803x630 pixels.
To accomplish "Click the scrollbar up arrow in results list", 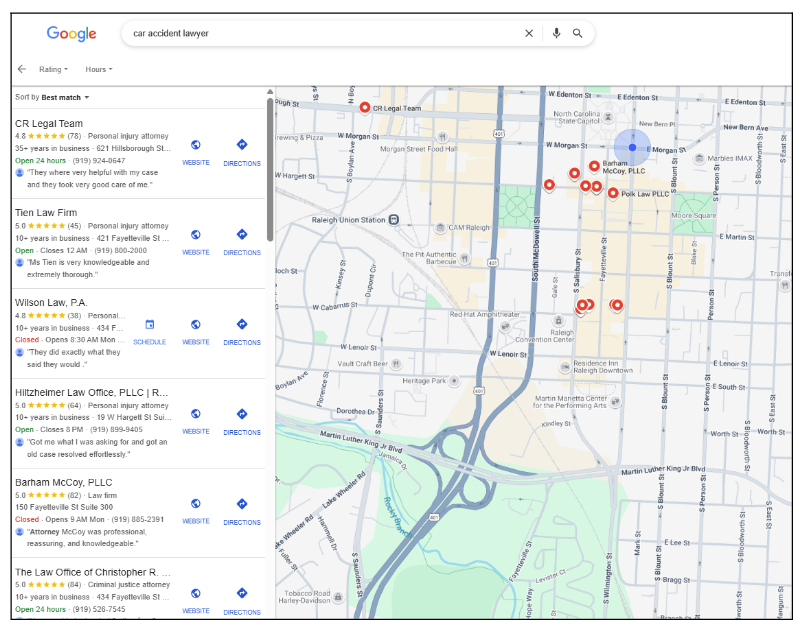I will [270, 92].
